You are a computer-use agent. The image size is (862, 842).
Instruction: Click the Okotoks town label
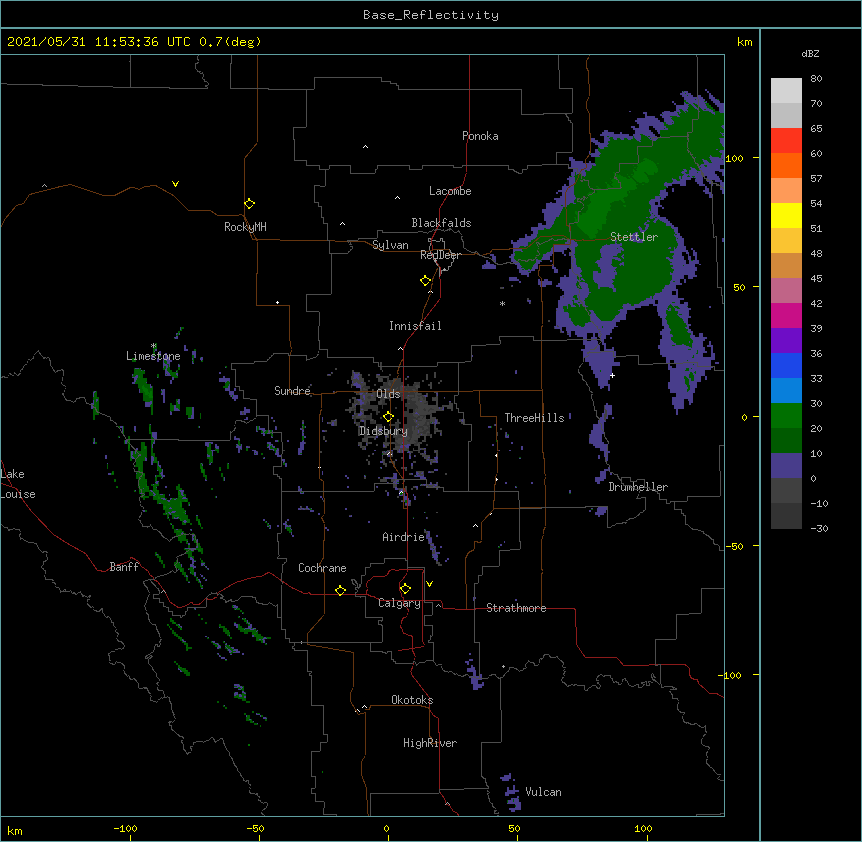click(412, 700)
